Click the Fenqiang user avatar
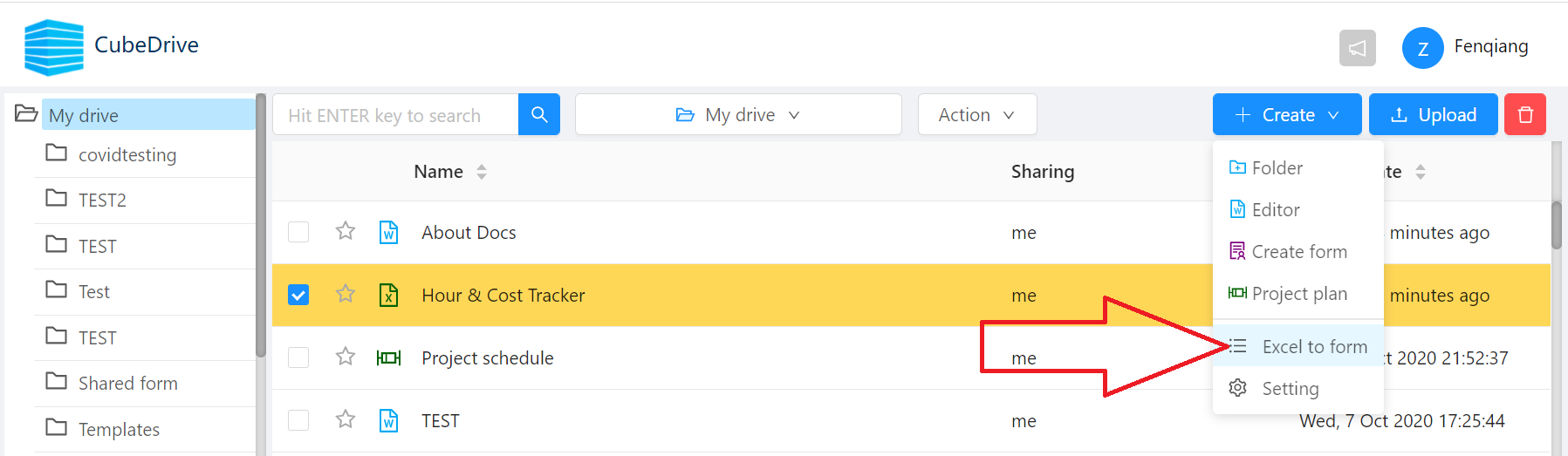This screenshot has width=1568, height=456. tap(1423, 48)
